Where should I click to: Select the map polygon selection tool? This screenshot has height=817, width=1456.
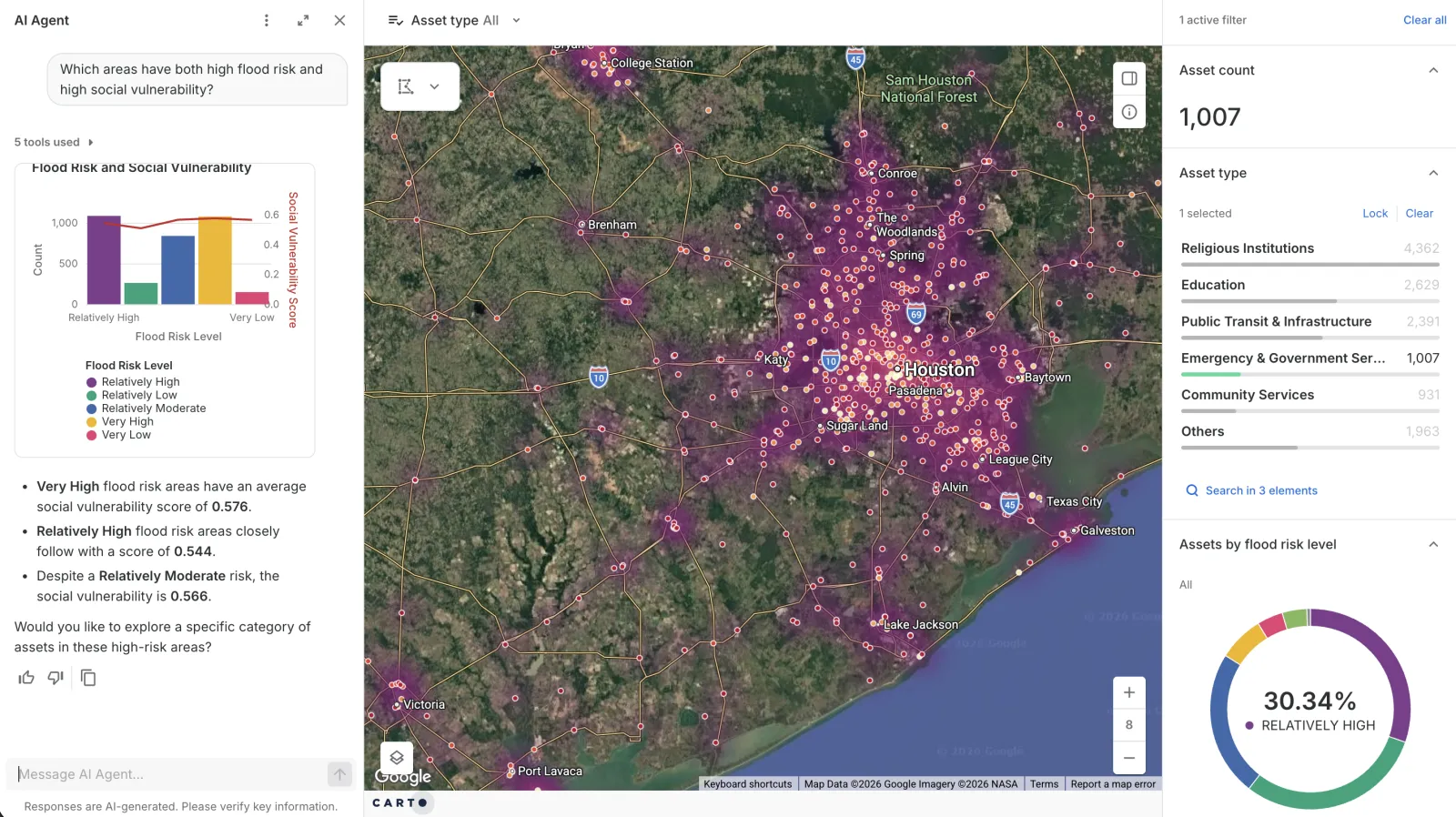(x=406, y=86)
